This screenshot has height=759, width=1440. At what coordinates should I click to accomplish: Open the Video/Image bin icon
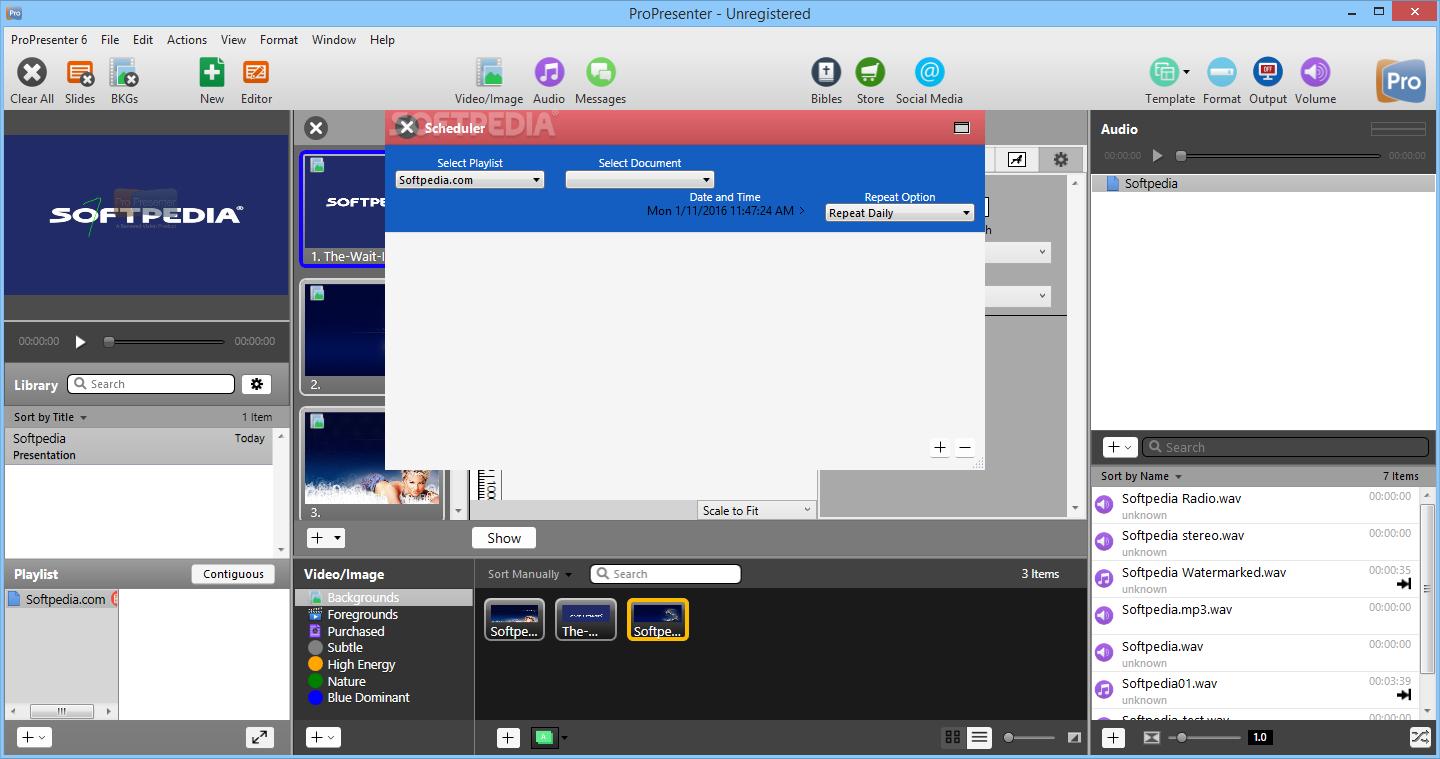point(489,73)
